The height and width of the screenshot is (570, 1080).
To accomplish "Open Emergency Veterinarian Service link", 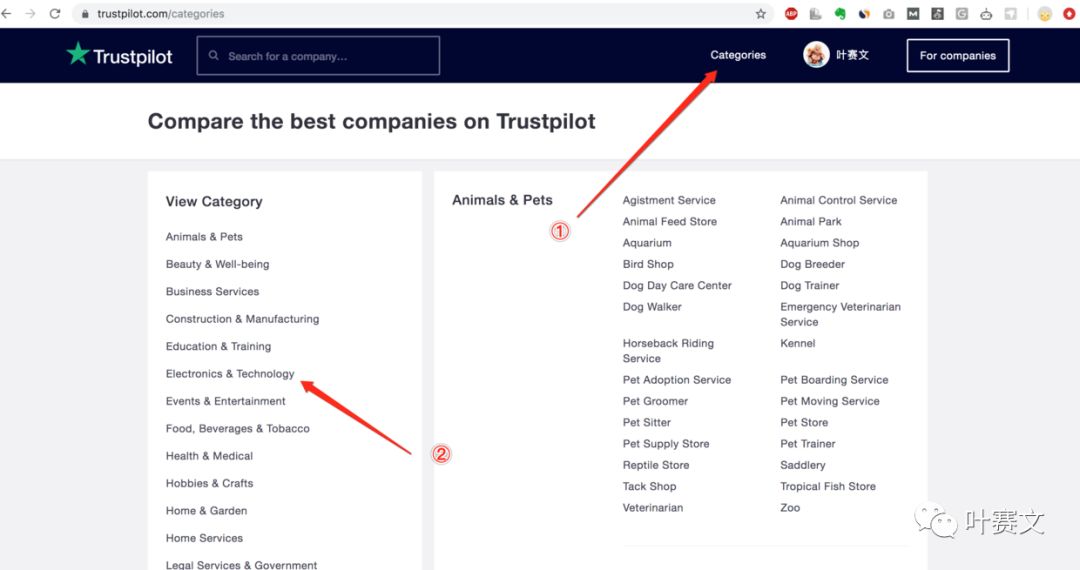I will (840, 315).
